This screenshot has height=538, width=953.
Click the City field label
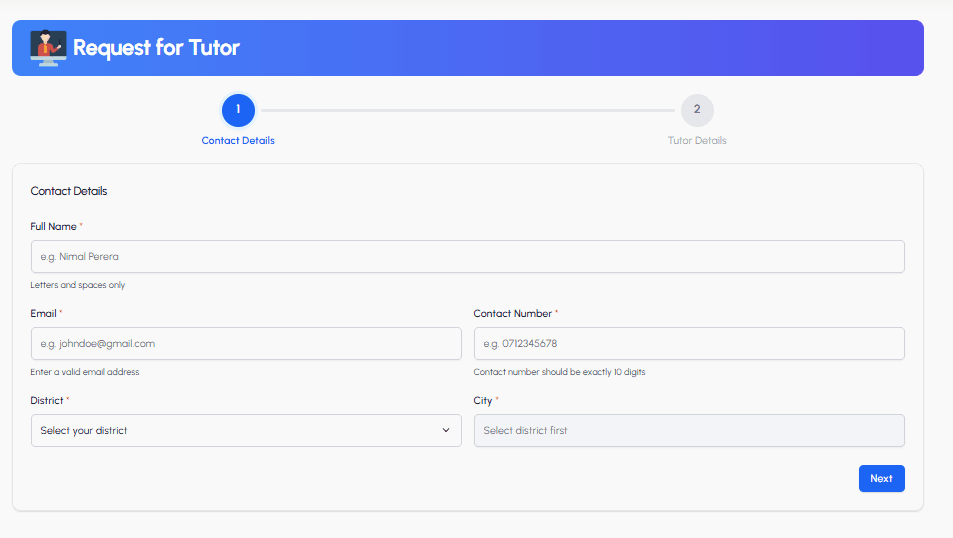pyautogui.click(x=483, y=400)
